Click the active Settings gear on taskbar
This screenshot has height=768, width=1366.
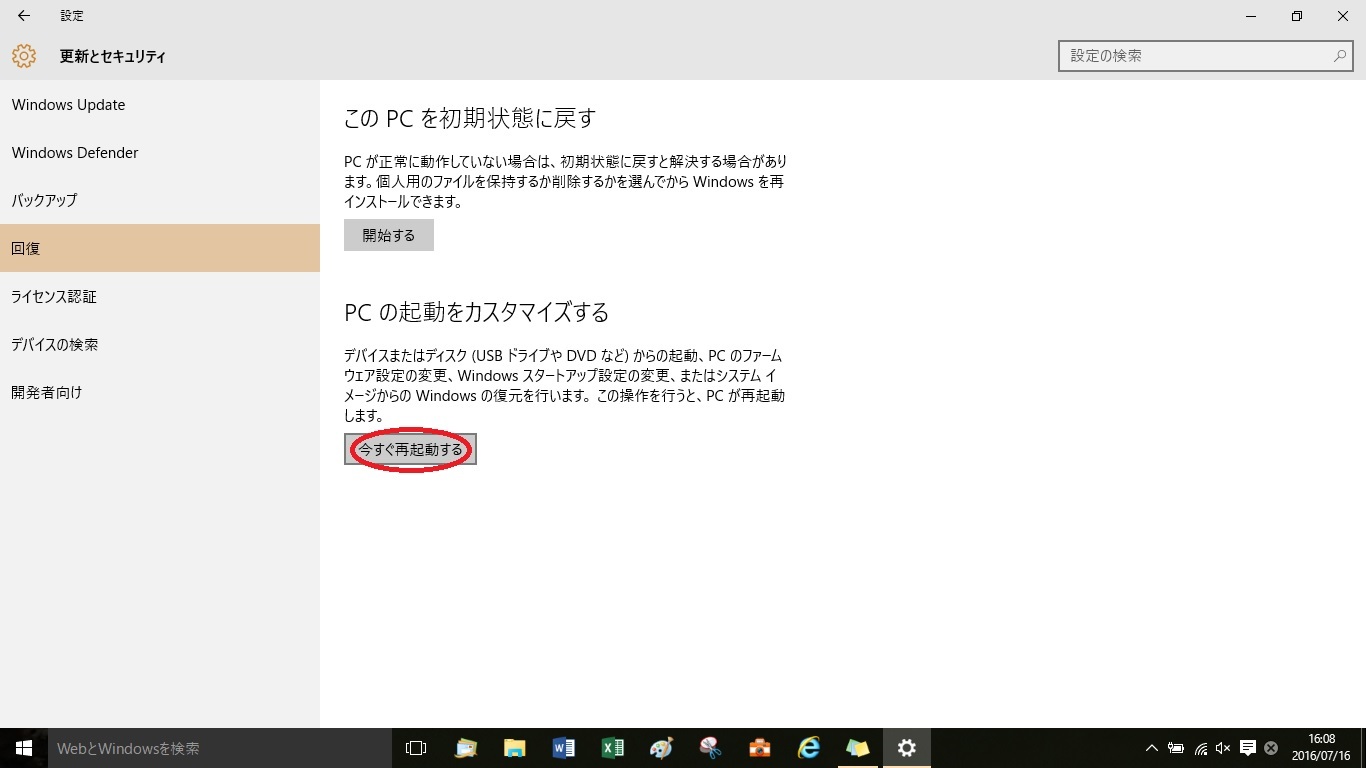tap(907, 748)
